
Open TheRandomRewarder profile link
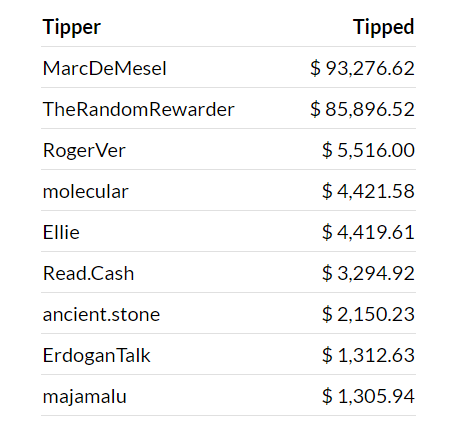pyautogui.click(x=139, y=109)
